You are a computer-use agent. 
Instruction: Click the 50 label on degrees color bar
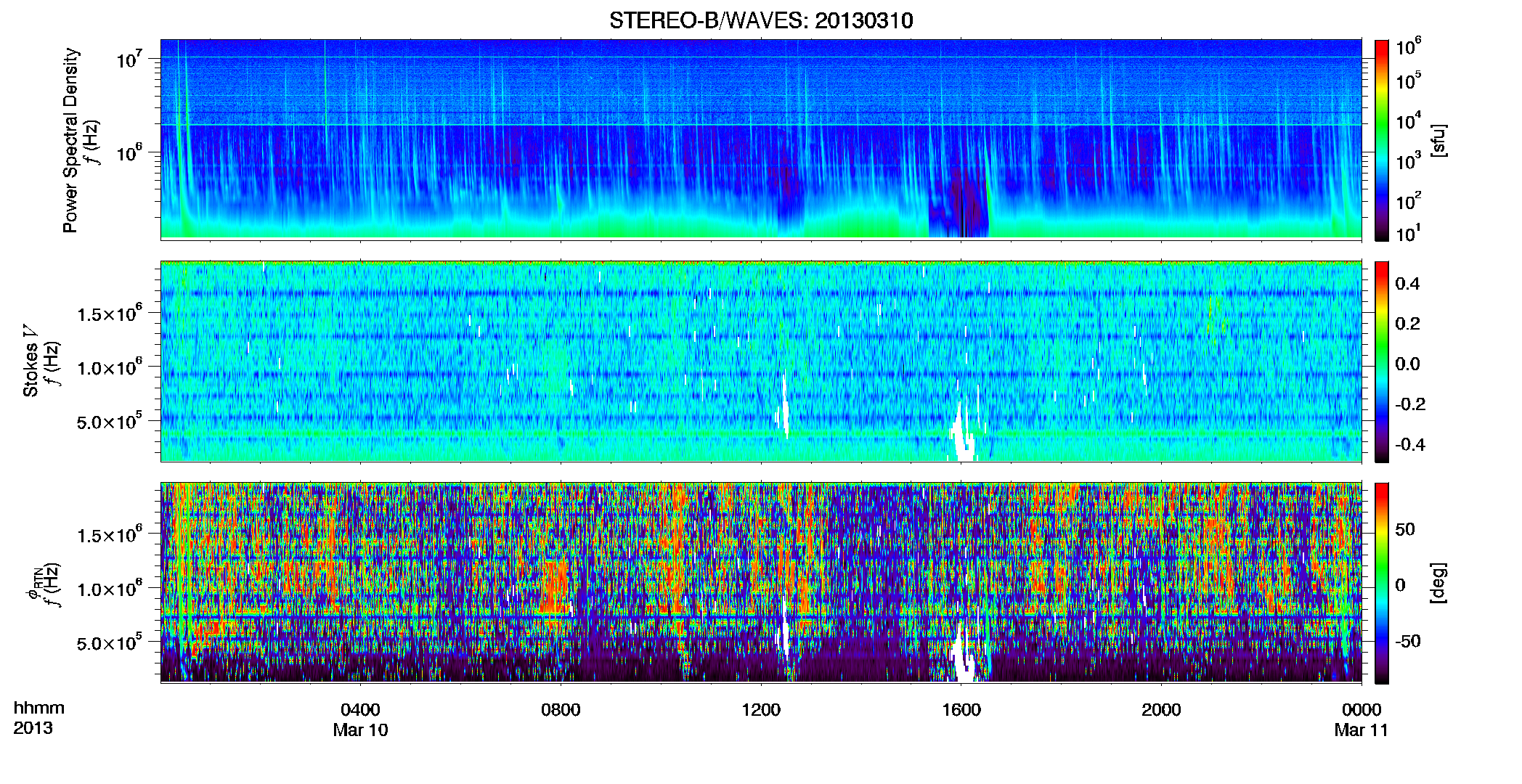(1405, 529)
